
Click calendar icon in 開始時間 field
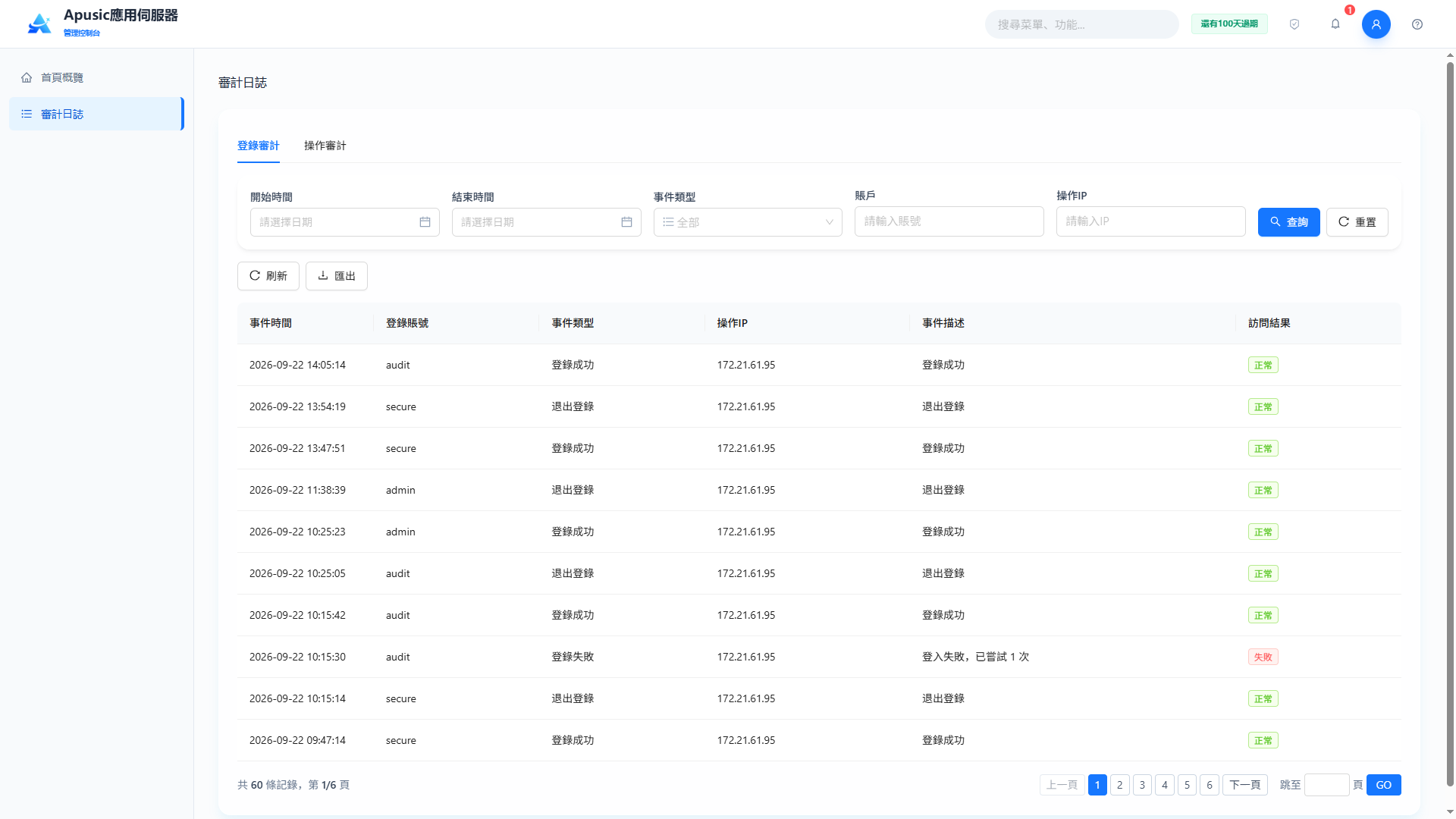pos(425,222)
